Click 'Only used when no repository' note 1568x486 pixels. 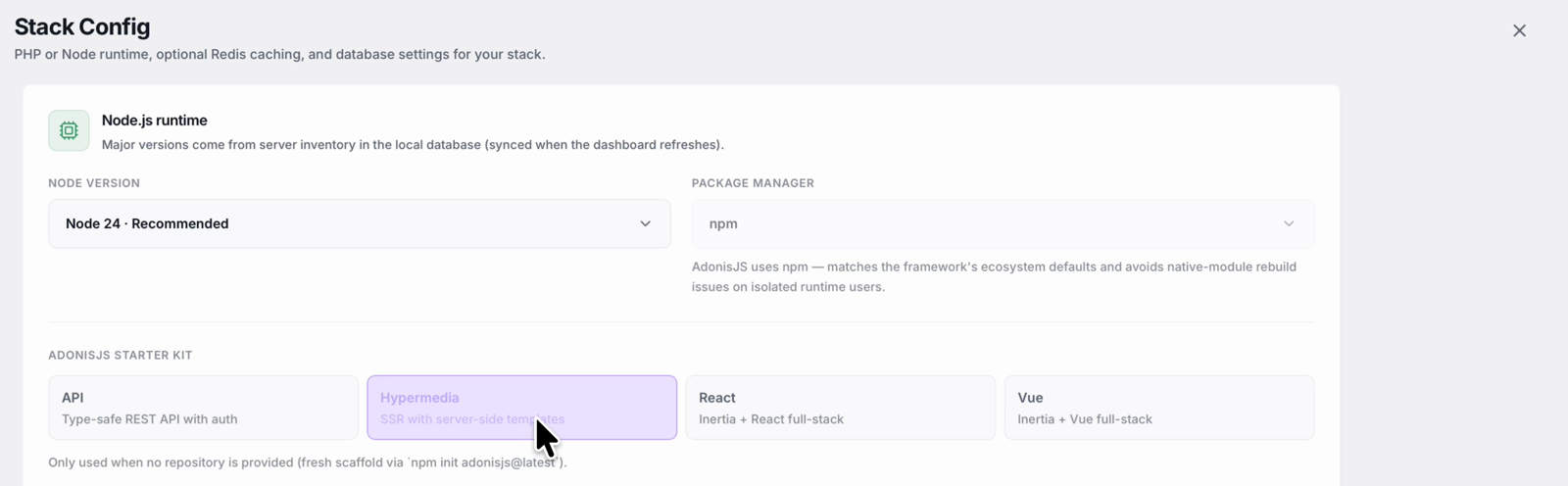pos(308,462)
